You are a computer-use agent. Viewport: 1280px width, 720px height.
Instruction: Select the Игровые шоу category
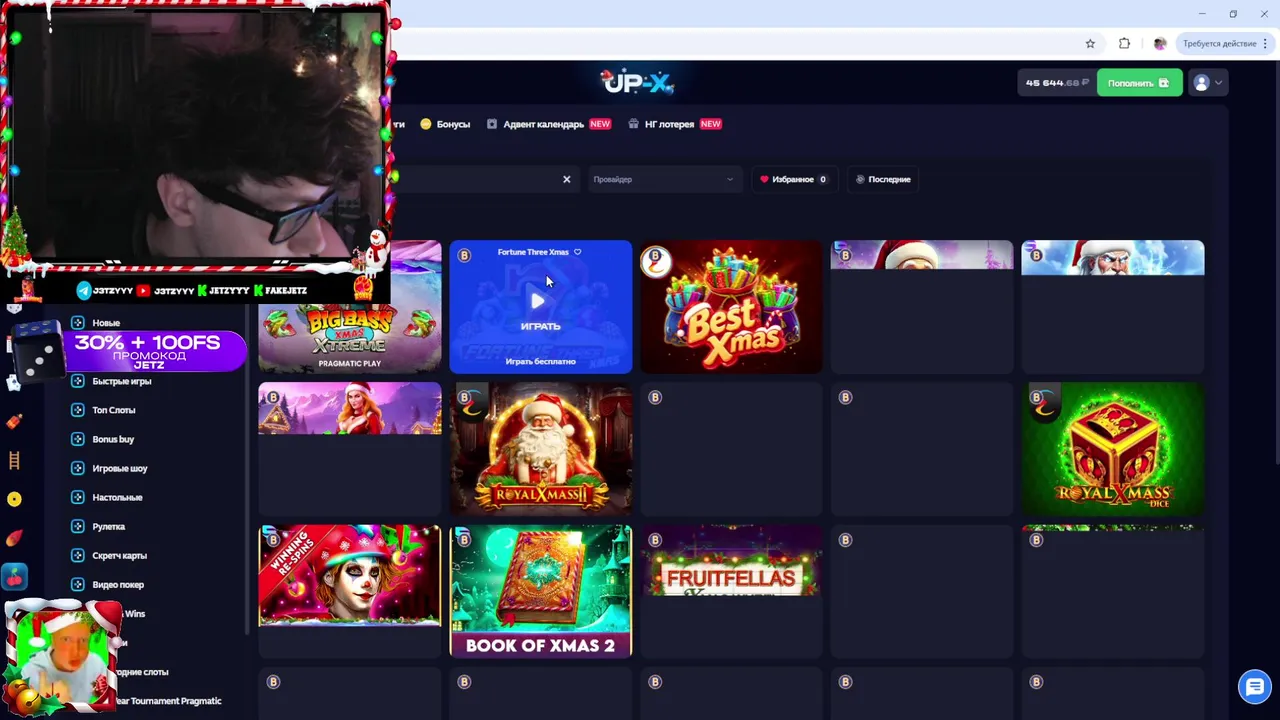pos(119,468)
